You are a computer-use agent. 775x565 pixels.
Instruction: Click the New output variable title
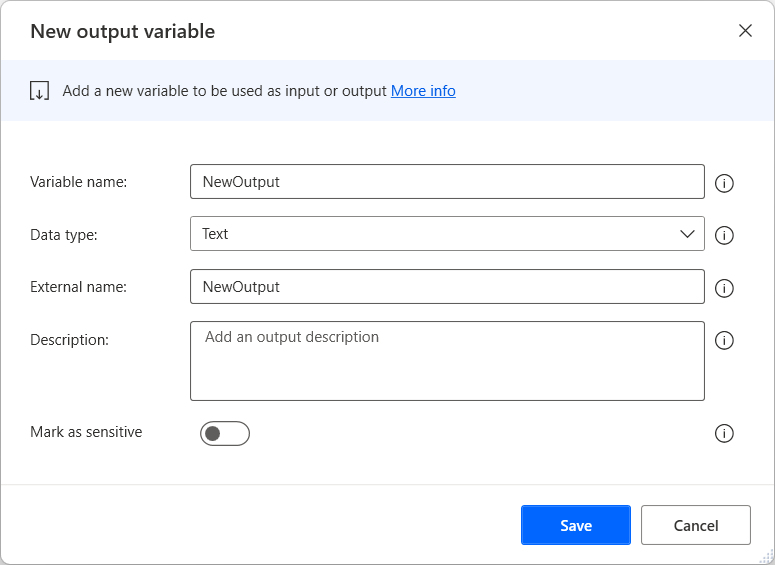pyautogui.click(x=122, y=31)
